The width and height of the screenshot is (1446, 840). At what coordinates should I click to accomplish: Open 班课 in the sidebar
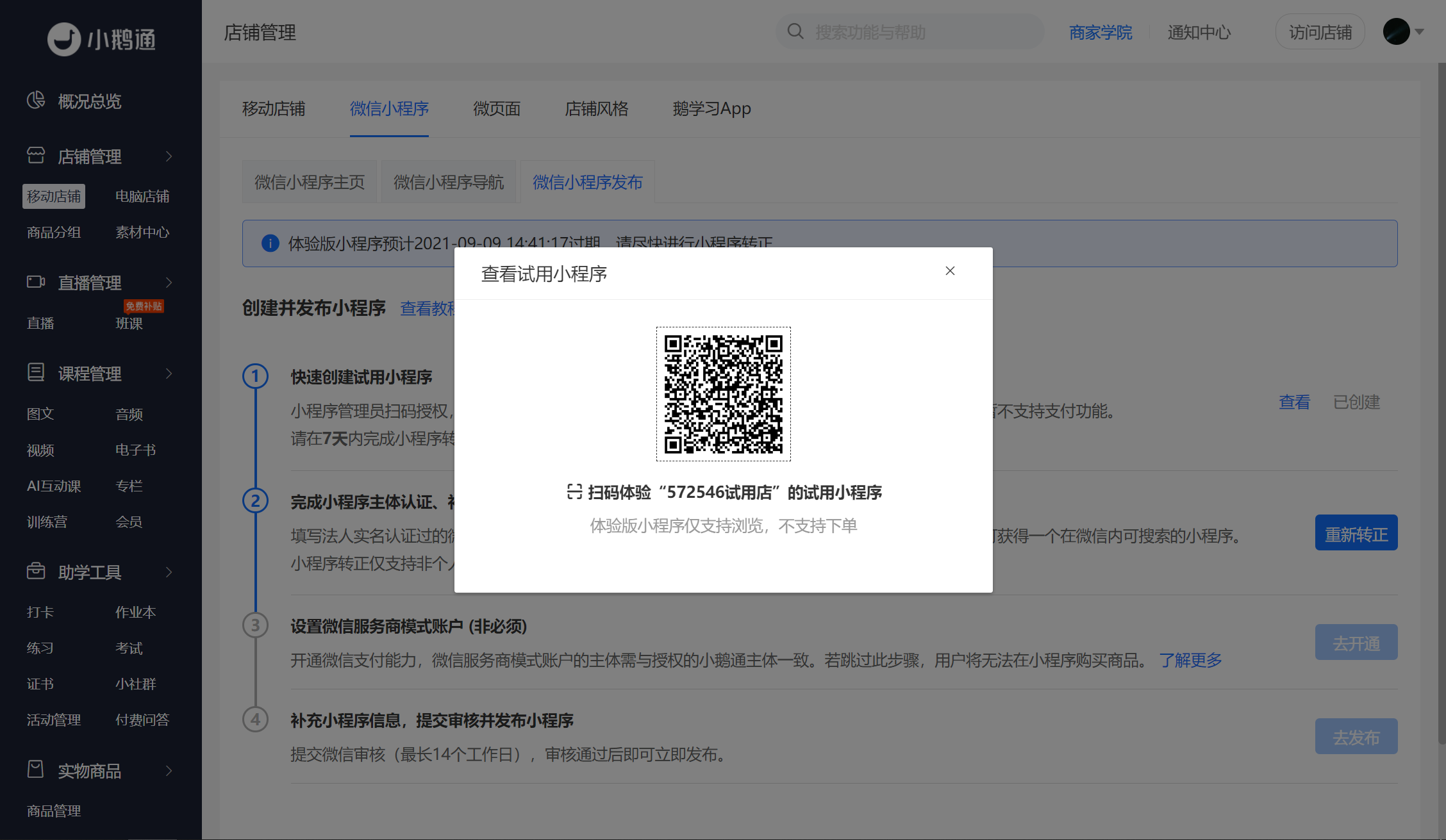coord(129,323)
